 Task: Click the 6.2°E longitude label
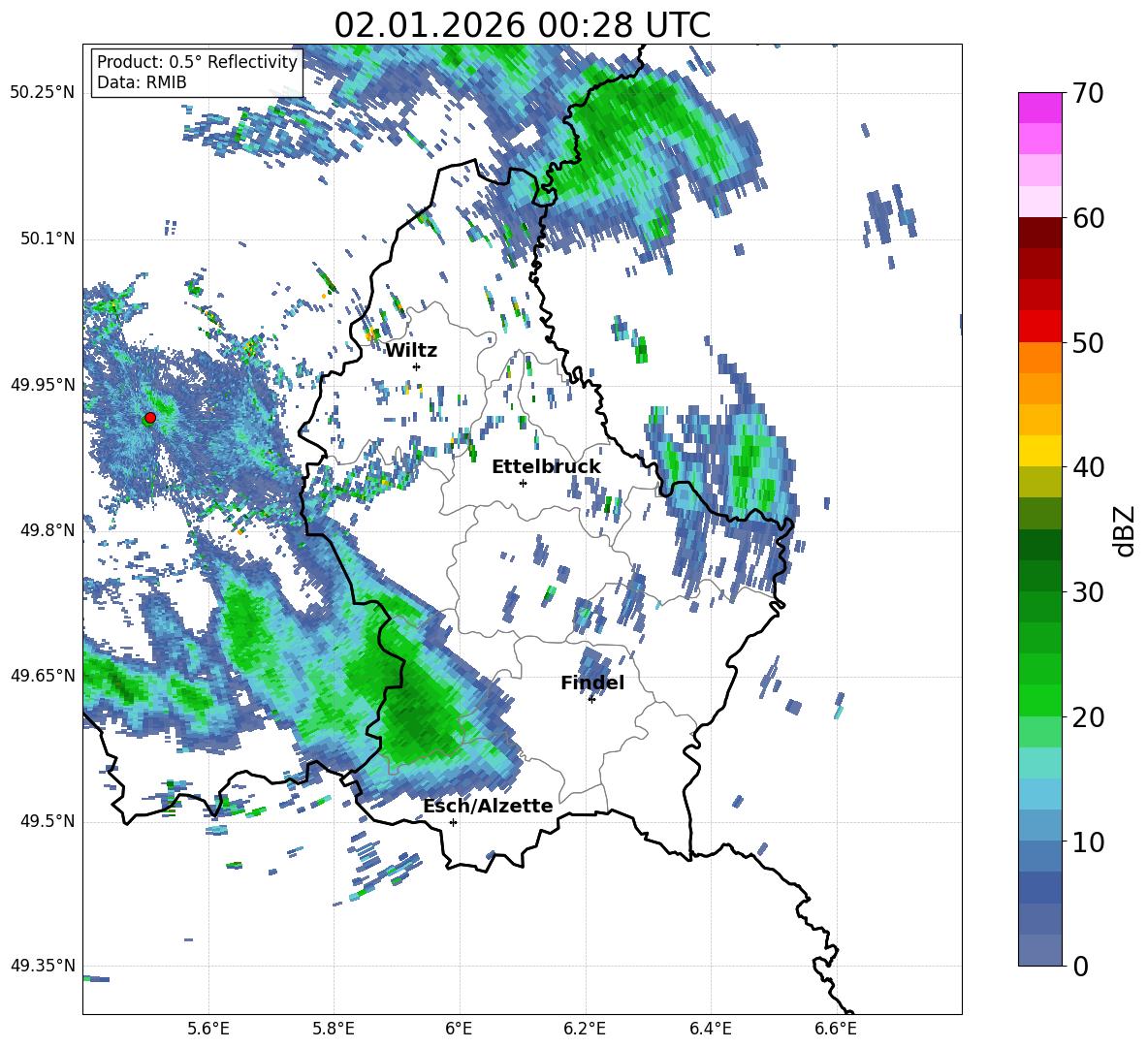pyautogui.click(x=585, y=1029)
